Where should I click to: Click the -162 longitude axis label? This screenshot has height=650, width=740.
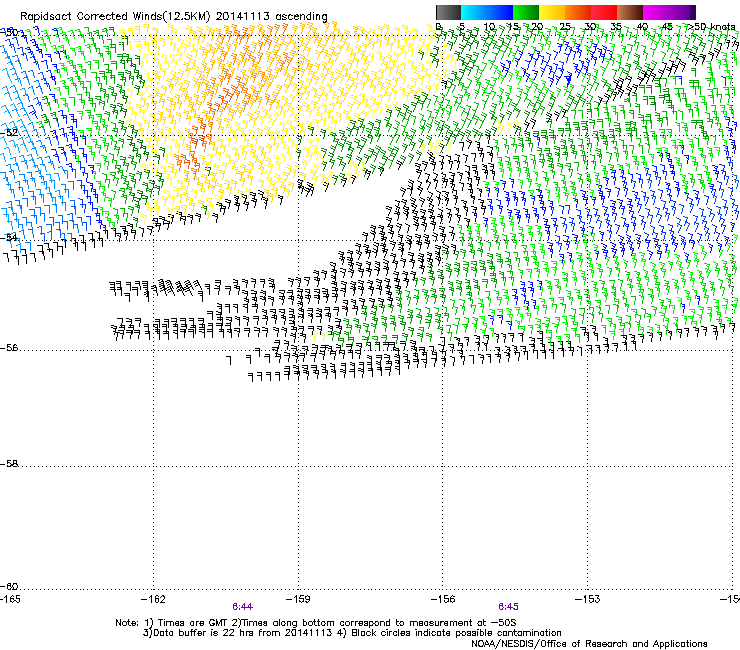pyautogui.click(x=153, y=599)
